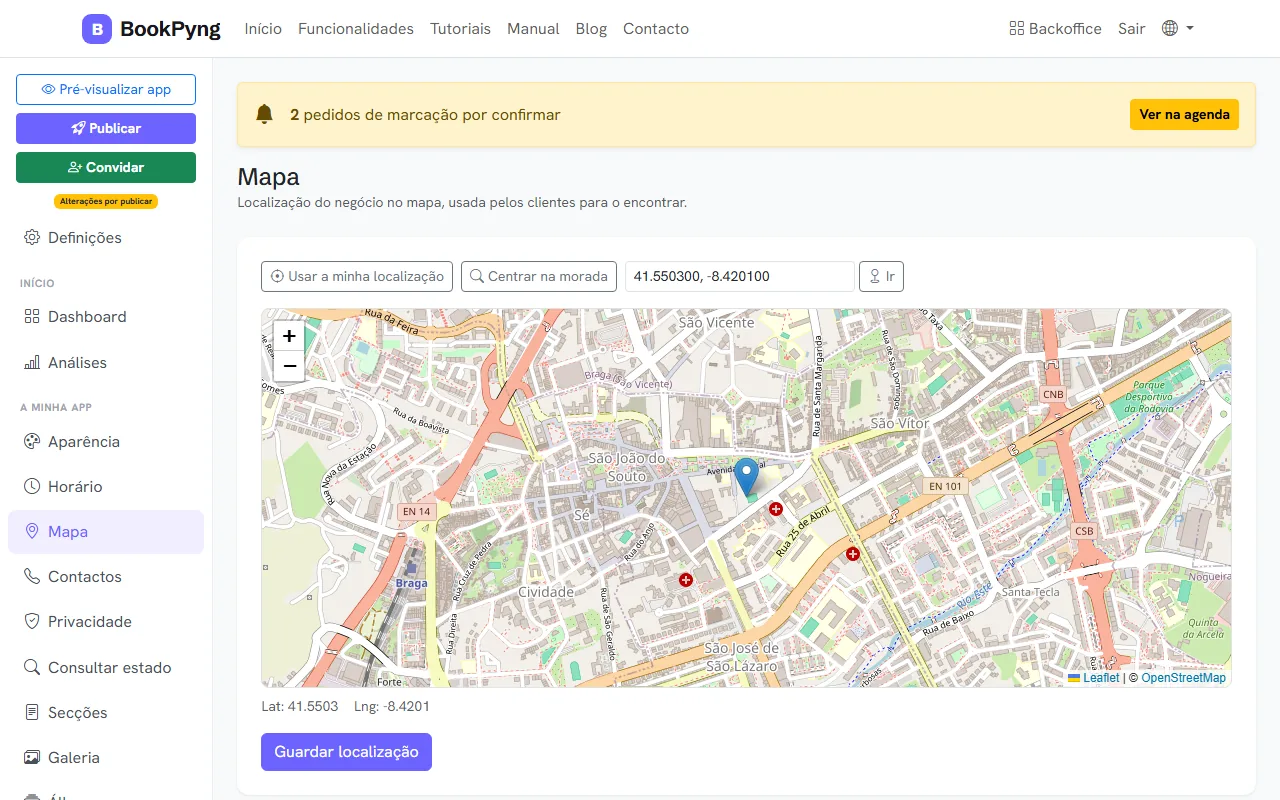
Task: Open Análises in sidebar
Action: pos(106,363)
